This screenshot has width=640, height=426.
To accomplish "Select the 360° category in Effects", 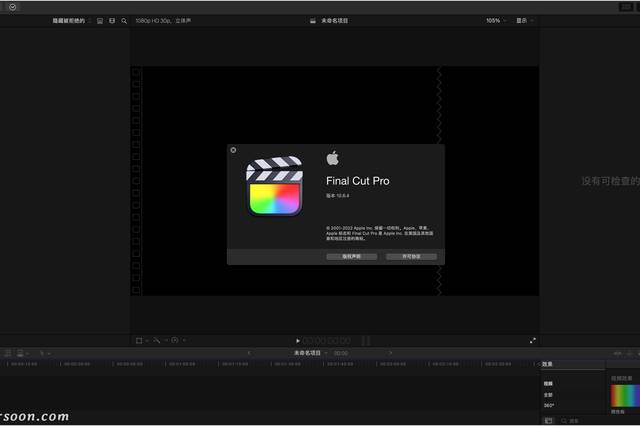I will point(549,406).
